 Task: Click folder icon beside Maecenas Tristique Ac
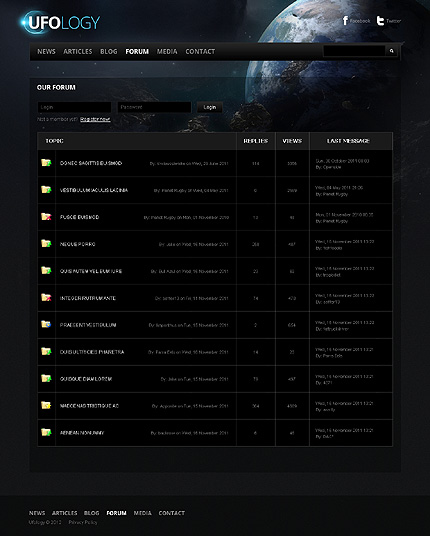pyautogui.click(x=46, y=405)
